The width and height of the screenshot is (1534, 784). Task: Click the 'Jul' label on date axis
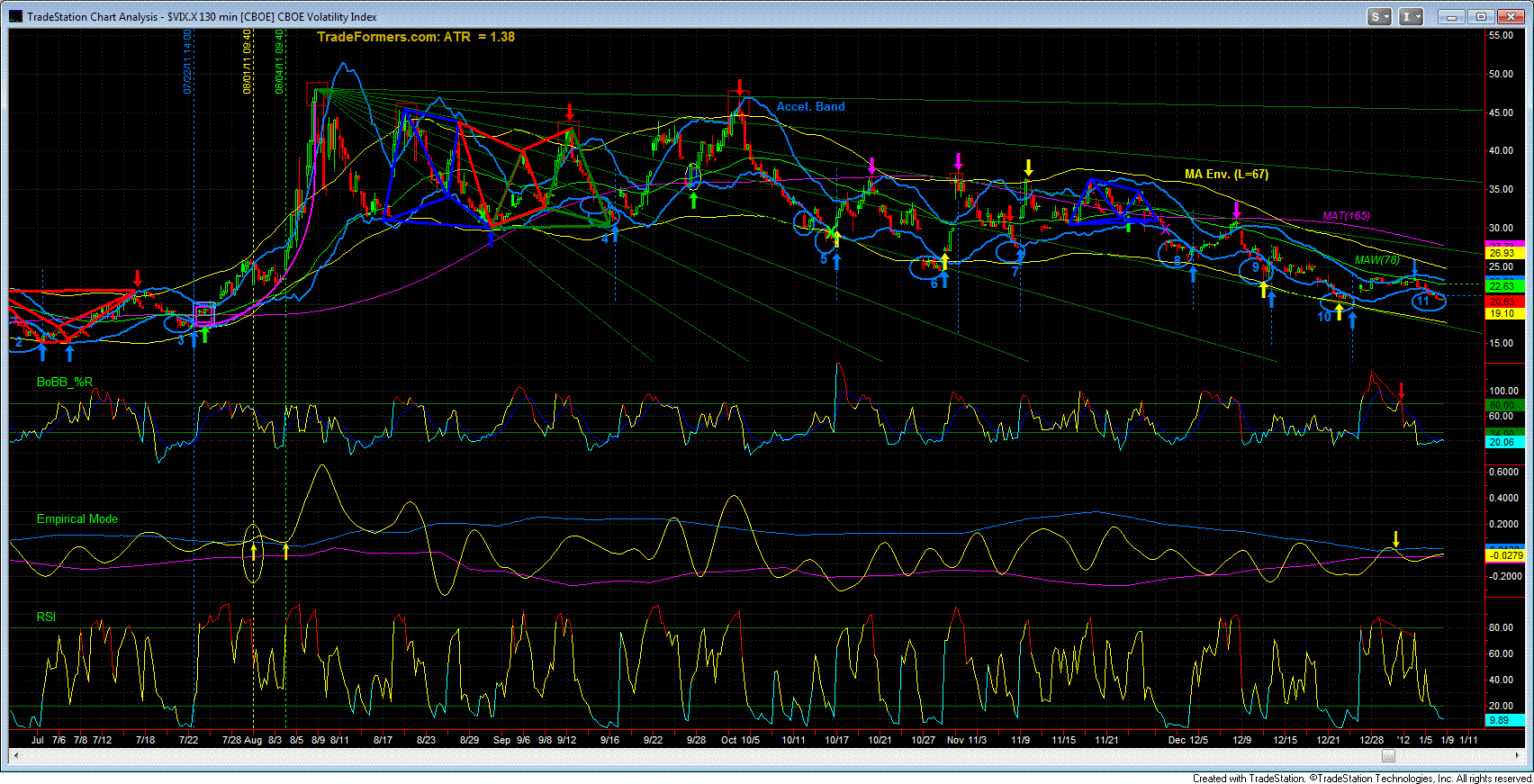(x=37, y=740)
